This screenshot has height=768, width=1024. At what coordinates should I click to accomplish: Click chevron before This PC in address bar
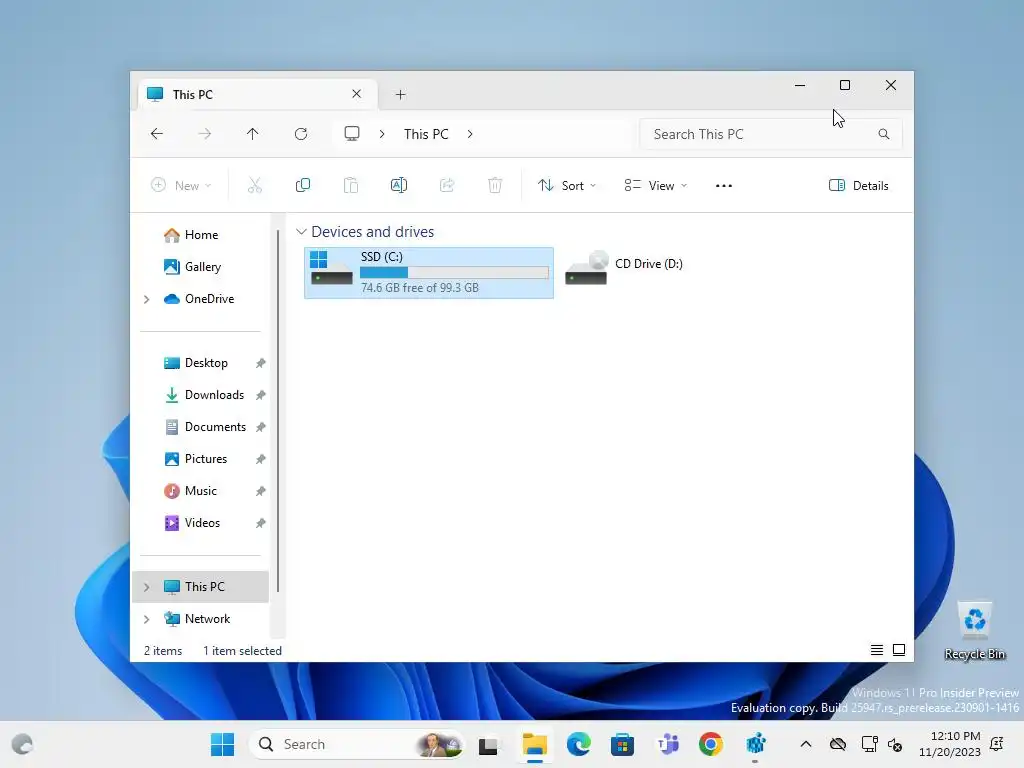click(382, 134)
